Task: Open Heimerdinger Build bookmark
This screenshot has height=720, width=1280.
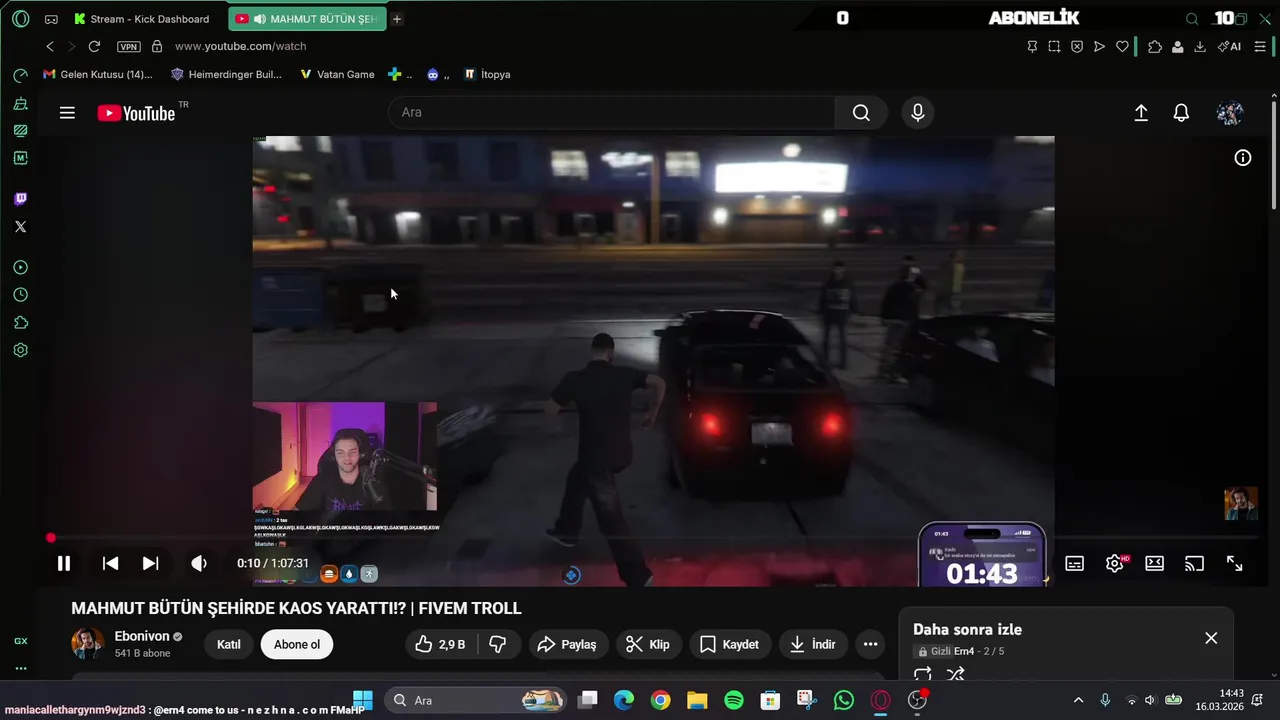Action: [226, 74]
